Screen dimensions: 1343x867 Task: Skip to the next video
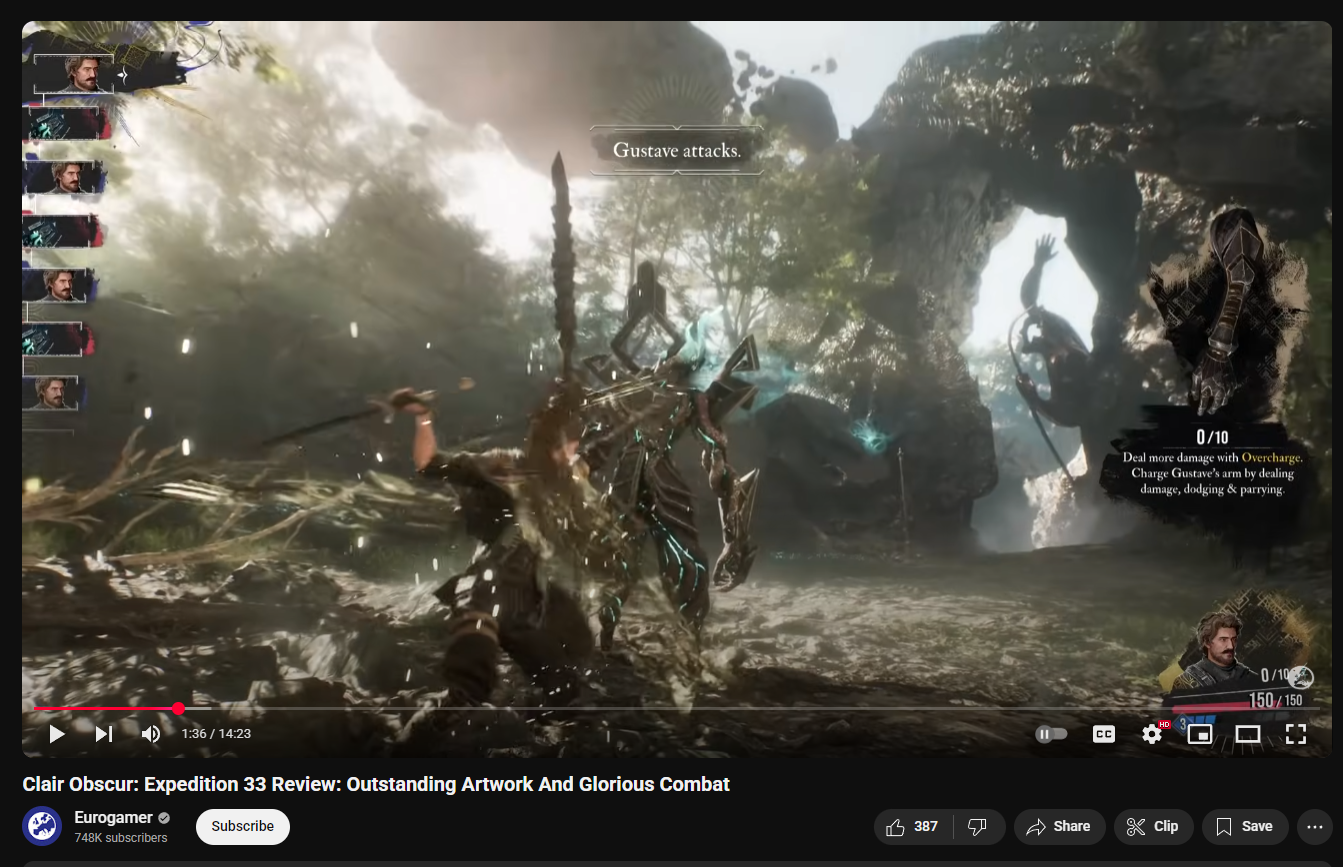pos(104,734)
